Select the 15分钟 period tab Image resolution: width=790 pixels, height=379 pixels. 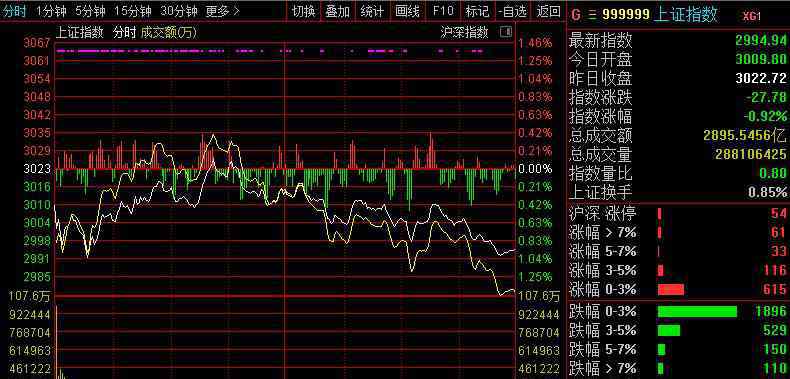(133, 11)
